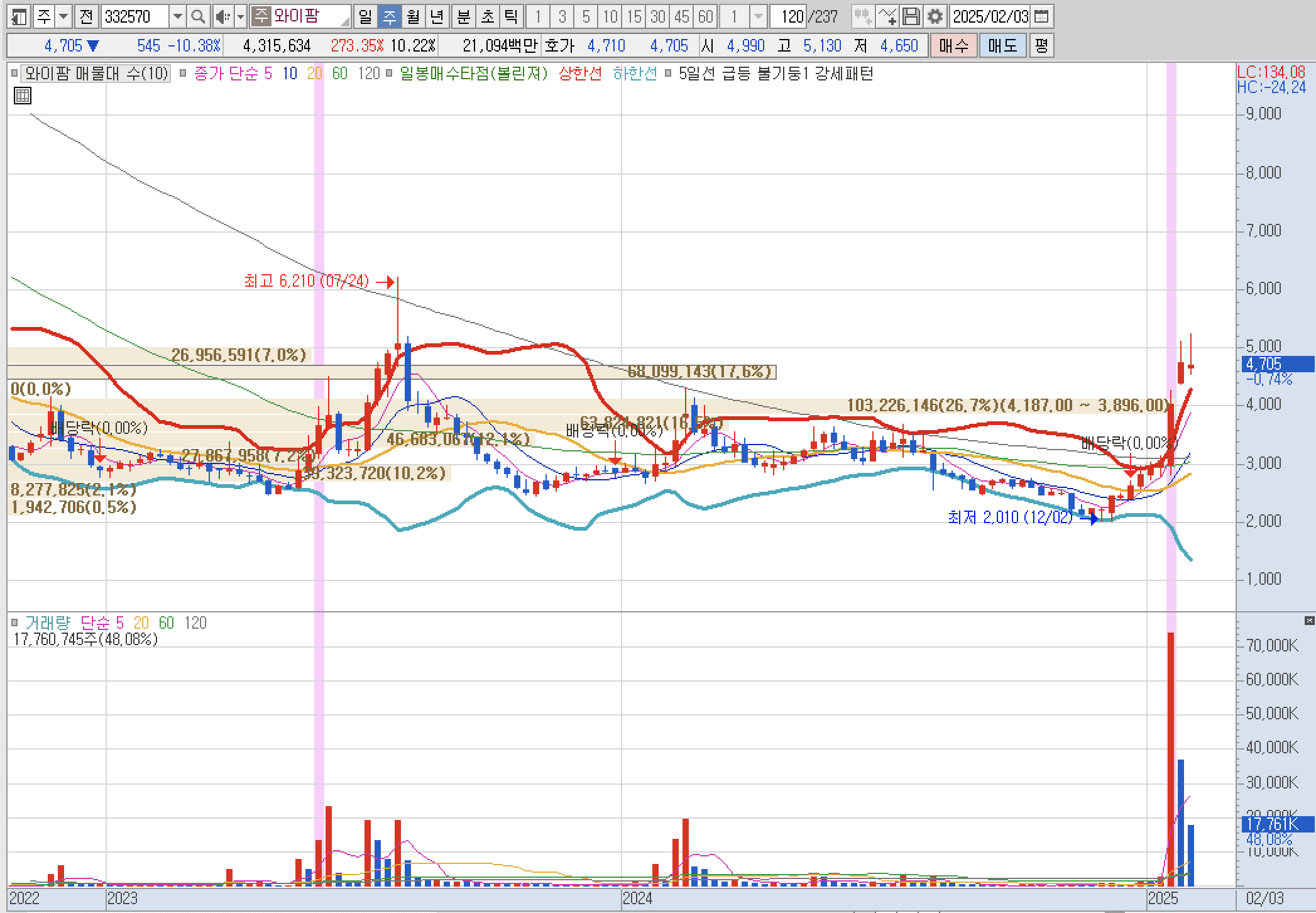This screenshot has height=913, width=1316.
Task: Close the volume panel with small X
Action: pos(1309,621)
